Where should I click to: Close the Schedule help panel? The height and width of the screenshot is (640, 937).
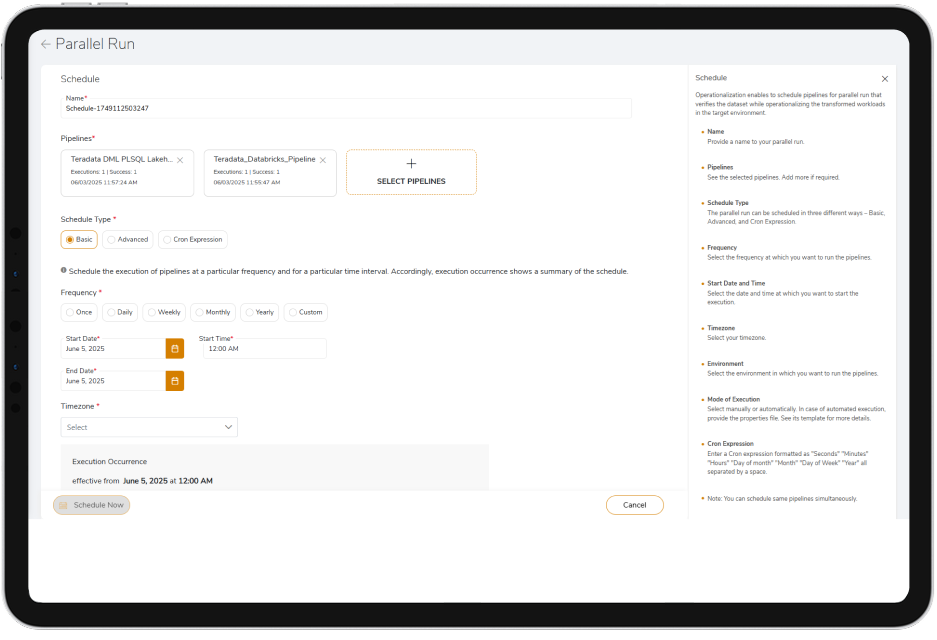[x=884, y=78]
